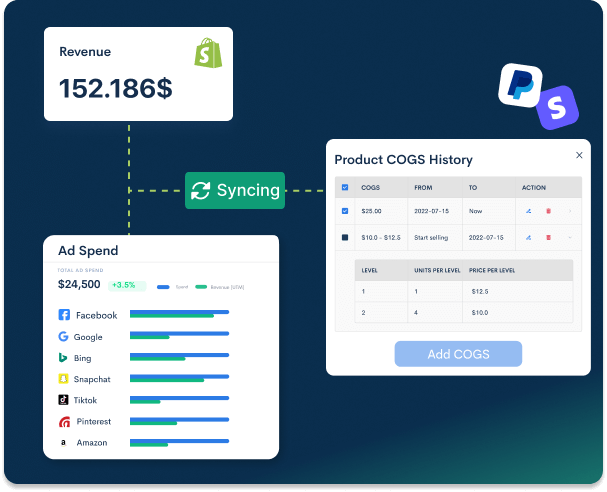Close the Product COGS History dialog
The height and width of the screenshot is (492, 607).
click(579, 155)
